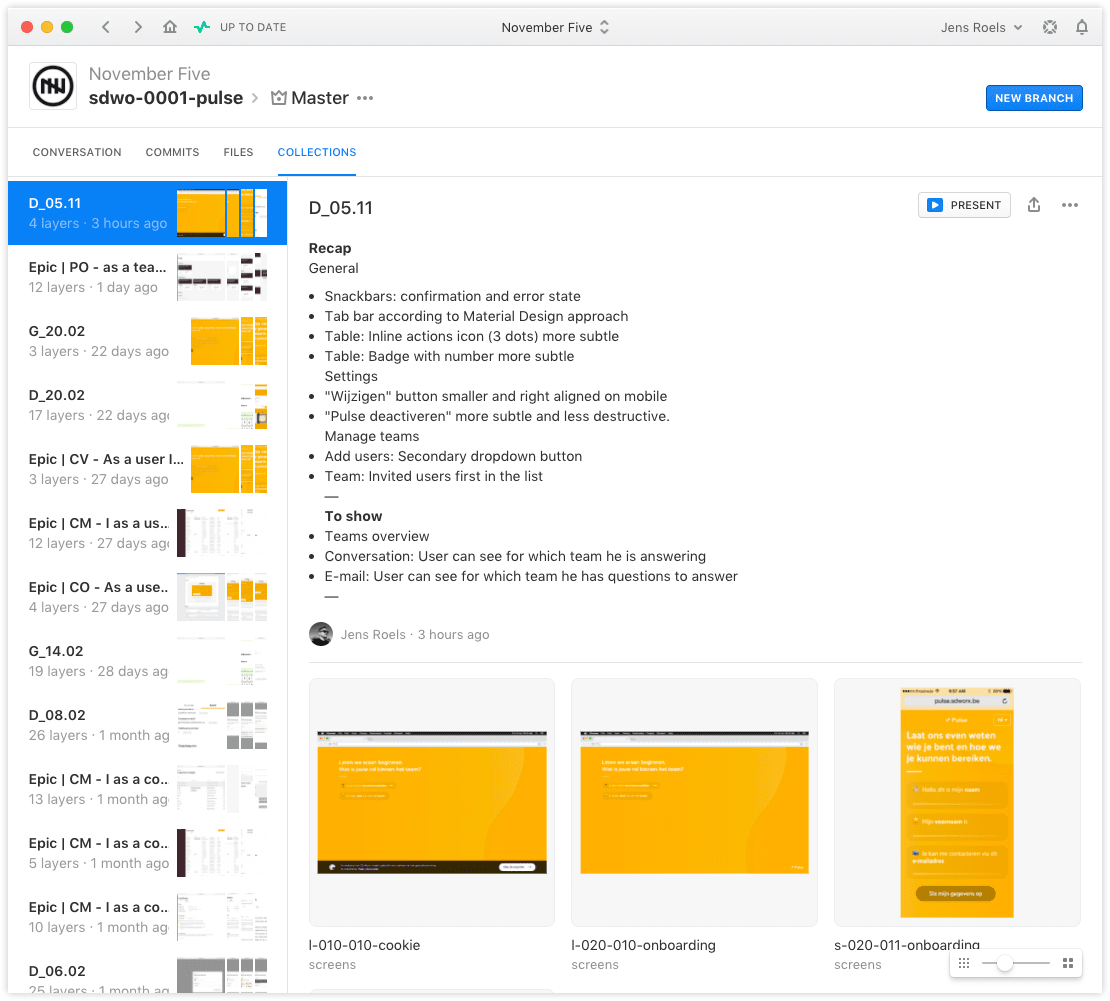Open the l-020-010-onboarding screen thumbnail

click(694, 802)
